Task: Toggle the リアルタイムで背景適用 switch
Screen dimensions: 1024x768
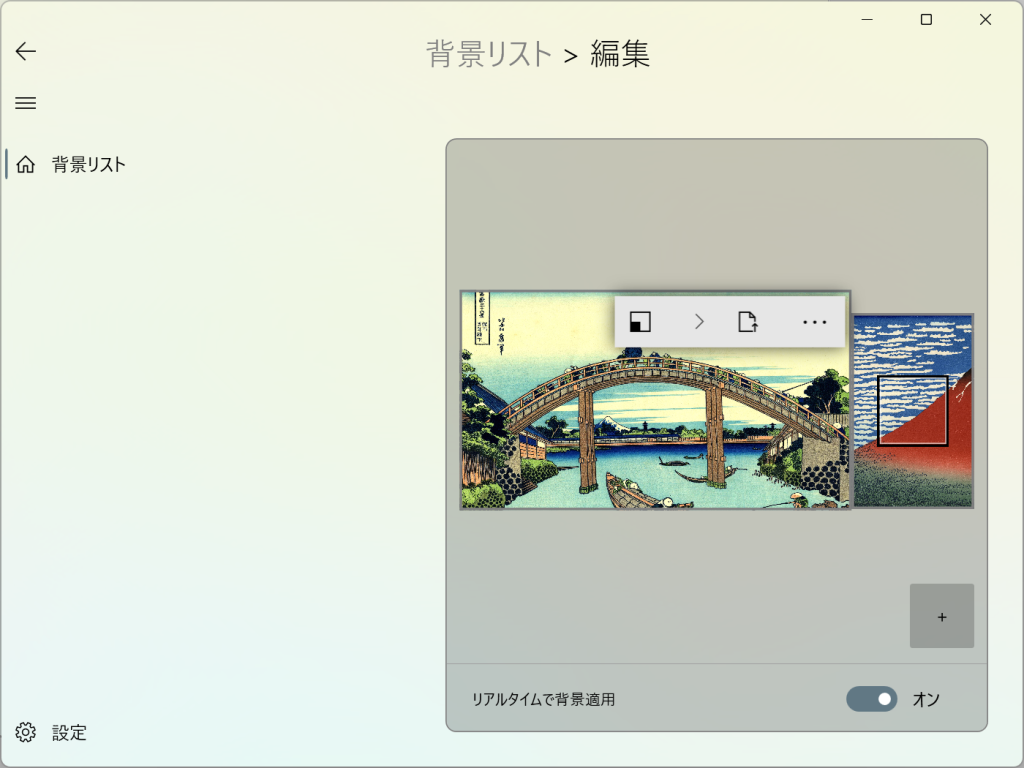Action: click(871, 699)
